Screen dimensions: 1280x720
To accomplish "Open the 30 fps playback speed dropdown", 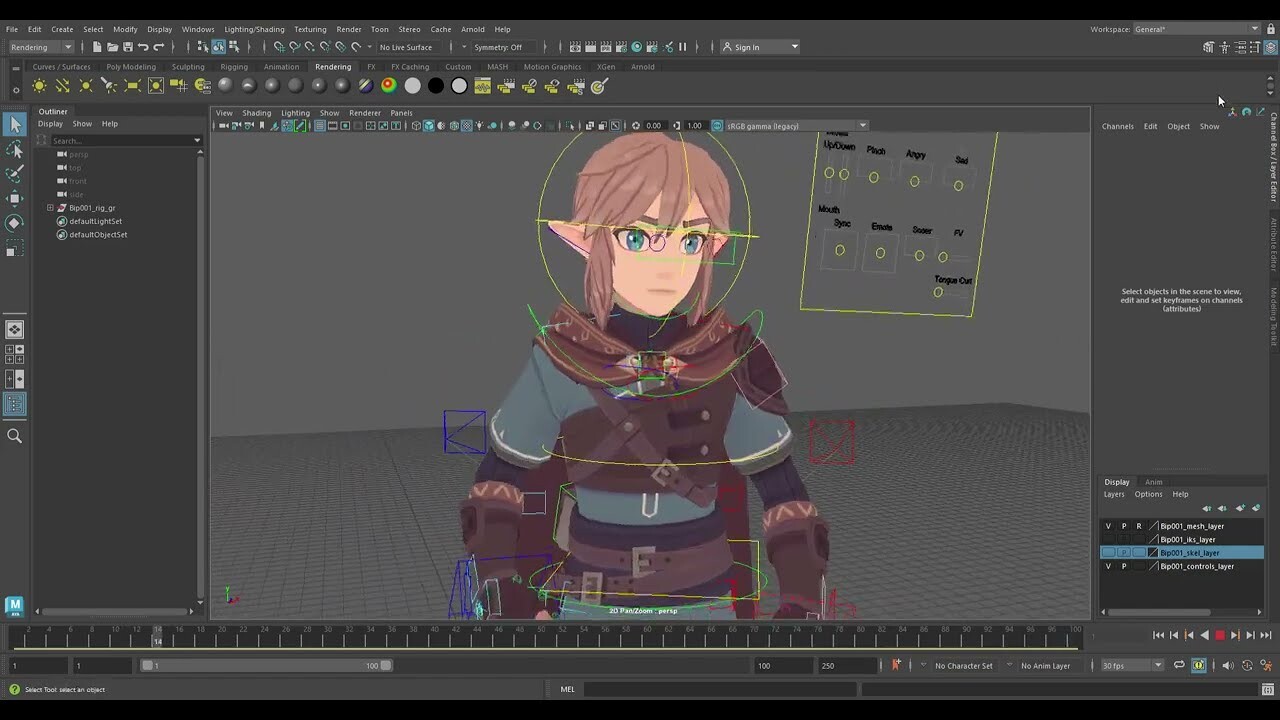I will click(1130, 665).
